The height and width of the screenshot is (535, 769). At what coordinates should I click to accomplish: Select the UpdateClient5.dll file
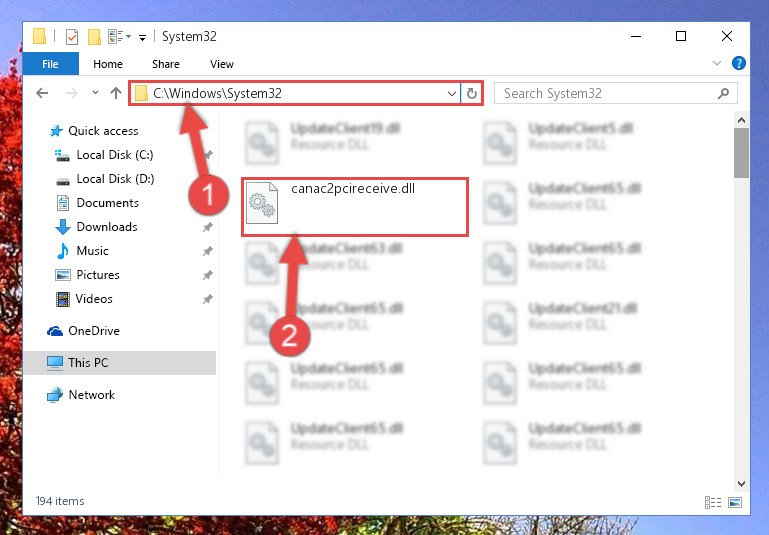coord(558,142)
